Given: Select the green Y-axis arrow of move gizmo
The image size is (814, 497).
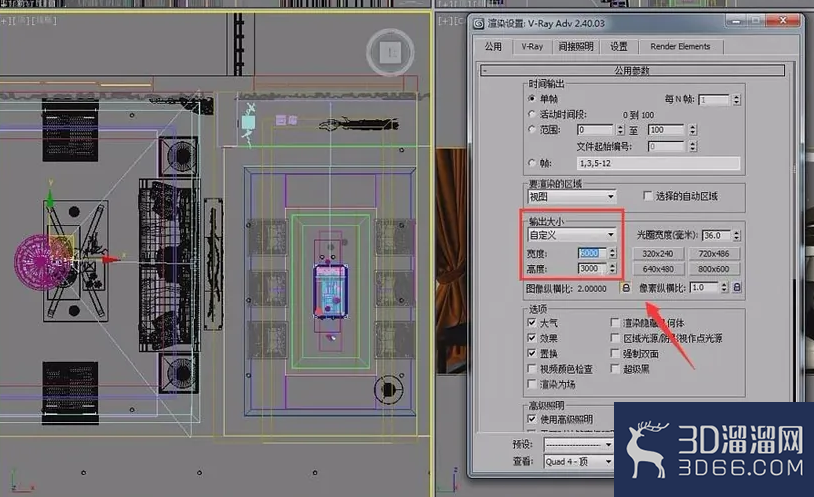Looking at the screenshot, I should coord(50,200).
